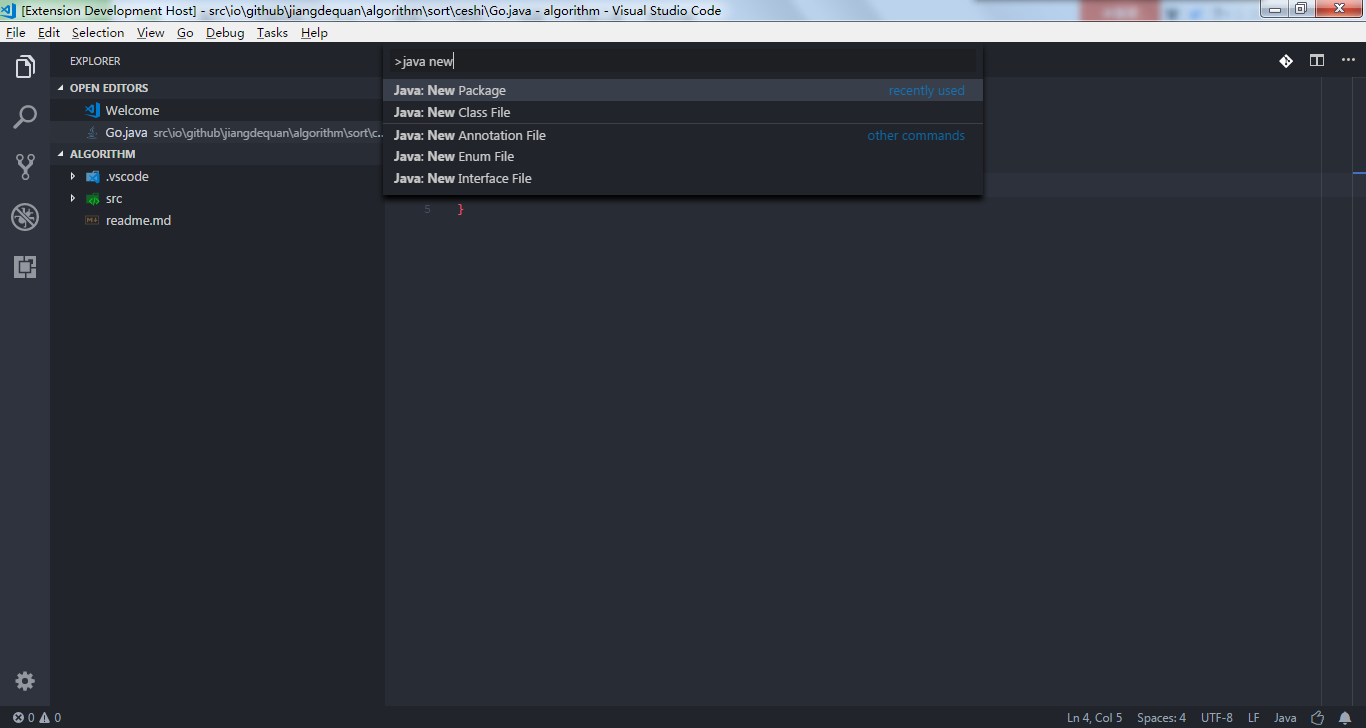Run the Java: New Package command
The image size is (1366, 728).
point(683,90)
